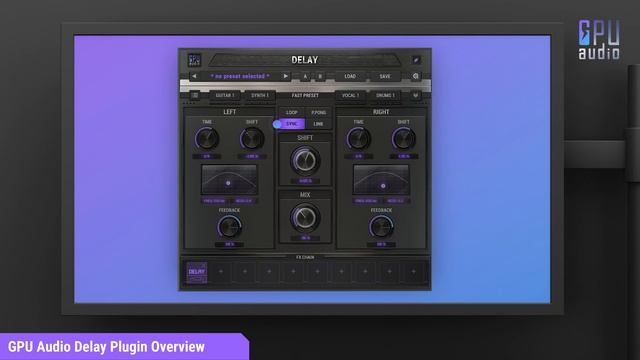This screenshot has width=640, height=360.
Task: Choose the GUITAR 1 fast preset
Action: [x=225, y=95]
